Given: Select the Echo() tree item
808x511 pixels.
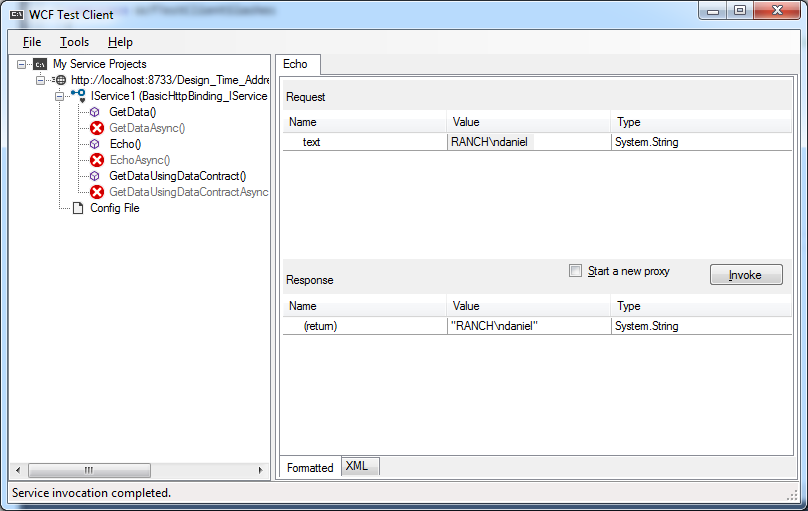Looking at the screenshot, I should (x=125, y=144).
